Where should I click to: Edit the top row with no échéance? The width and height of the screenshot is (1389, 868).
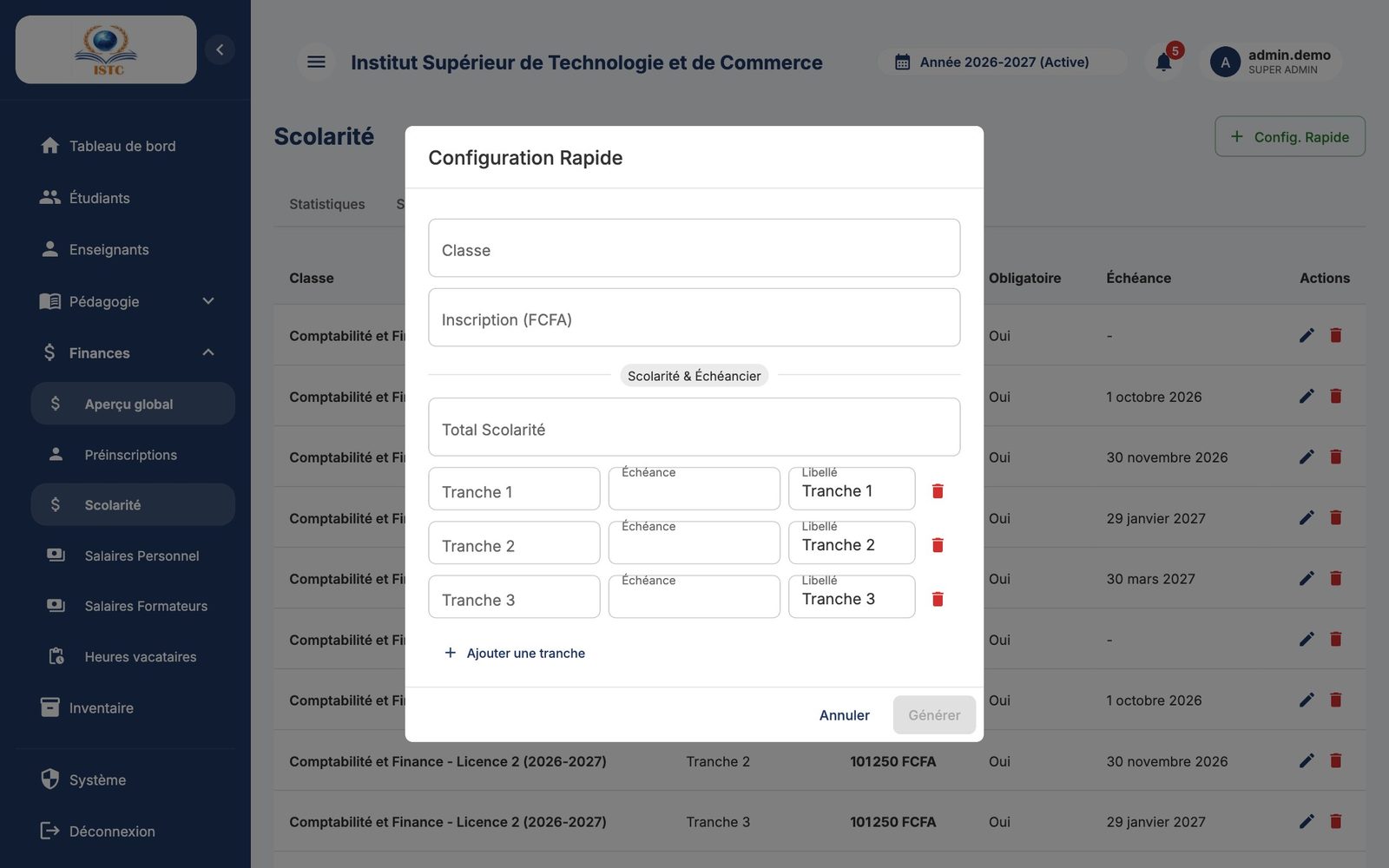pyautogui.click(x=1307, y=335)
